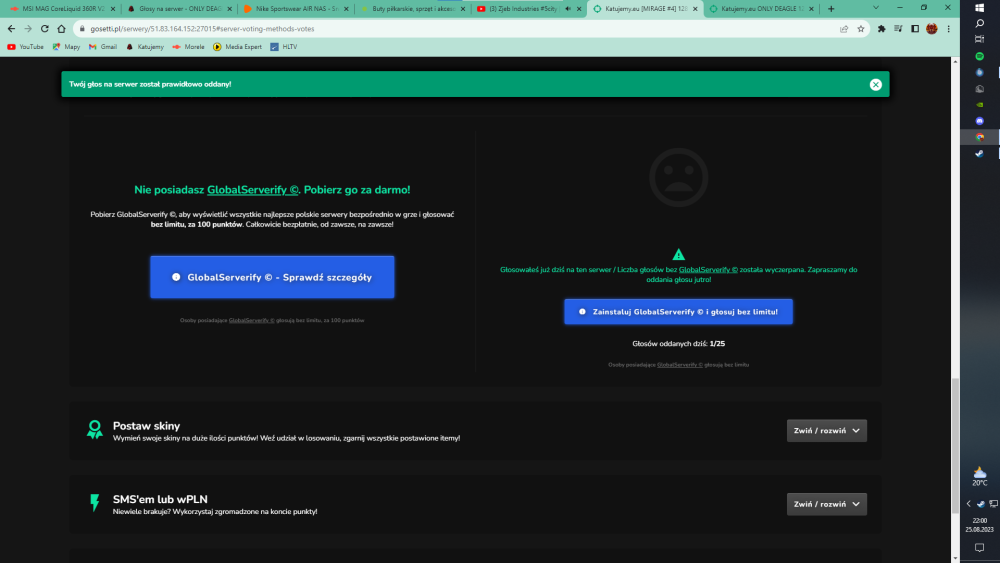
Task: Open Spotify from the taskbar
Action: pyautogui.click(x=980, y=56)
